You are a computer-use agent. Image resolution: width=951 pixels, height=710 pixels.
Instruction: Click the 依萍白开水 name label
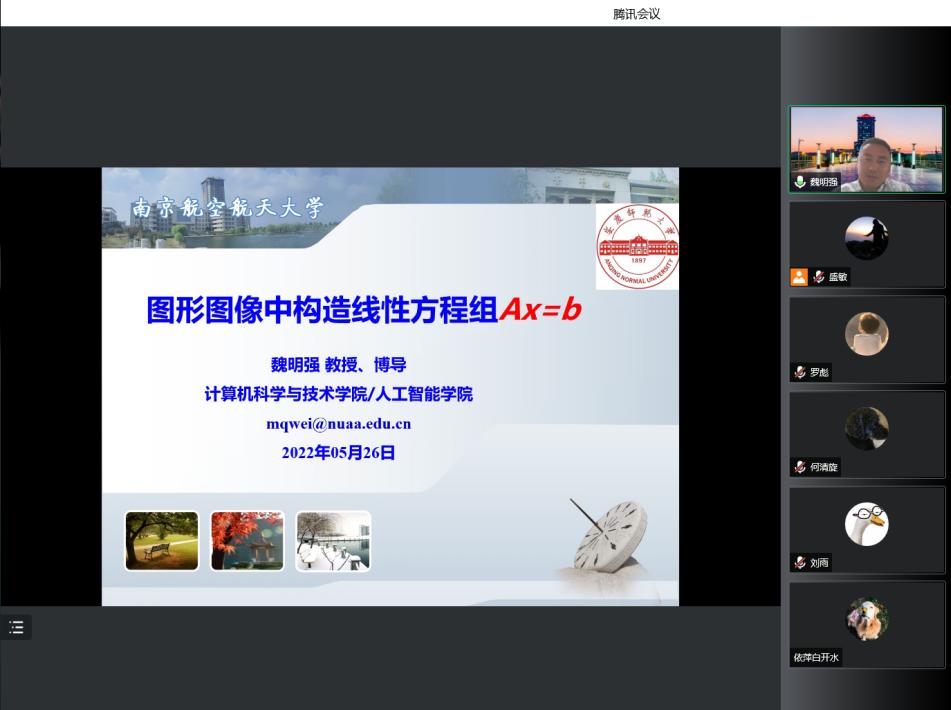pos(817,658)
